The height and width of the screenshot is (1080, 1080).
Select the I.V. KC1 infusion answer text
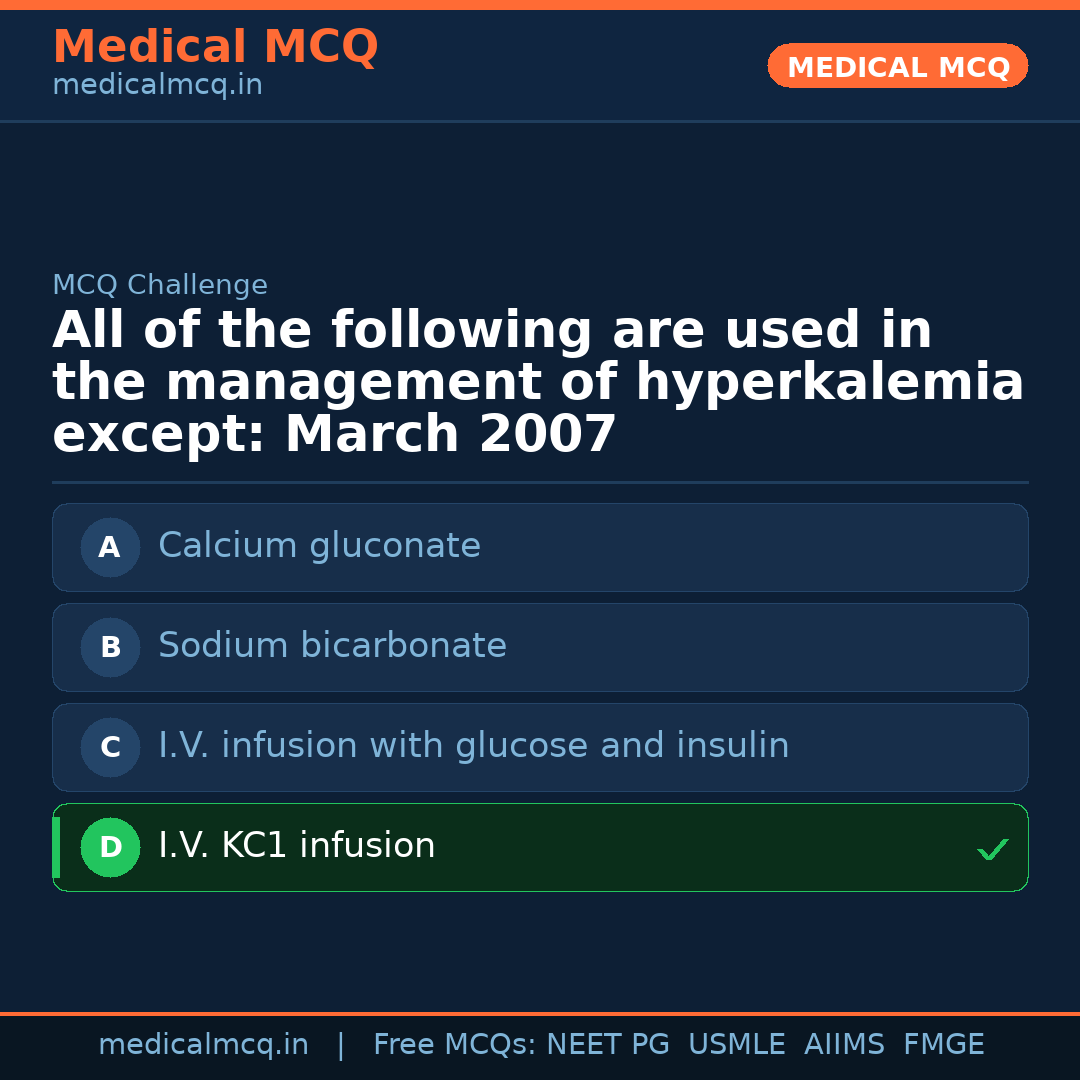(296, 846)
